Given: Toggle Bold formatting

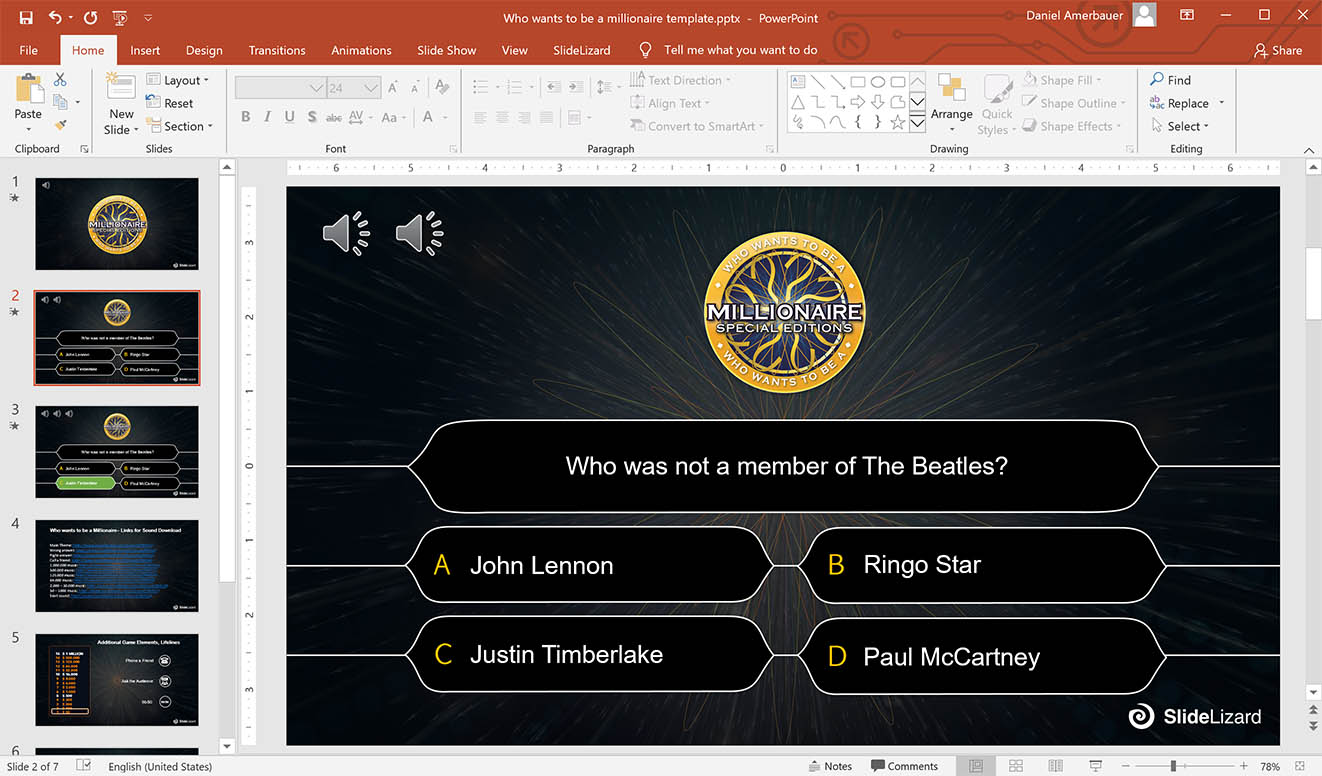Looking at the screenshot, I should tap(245, 117).
